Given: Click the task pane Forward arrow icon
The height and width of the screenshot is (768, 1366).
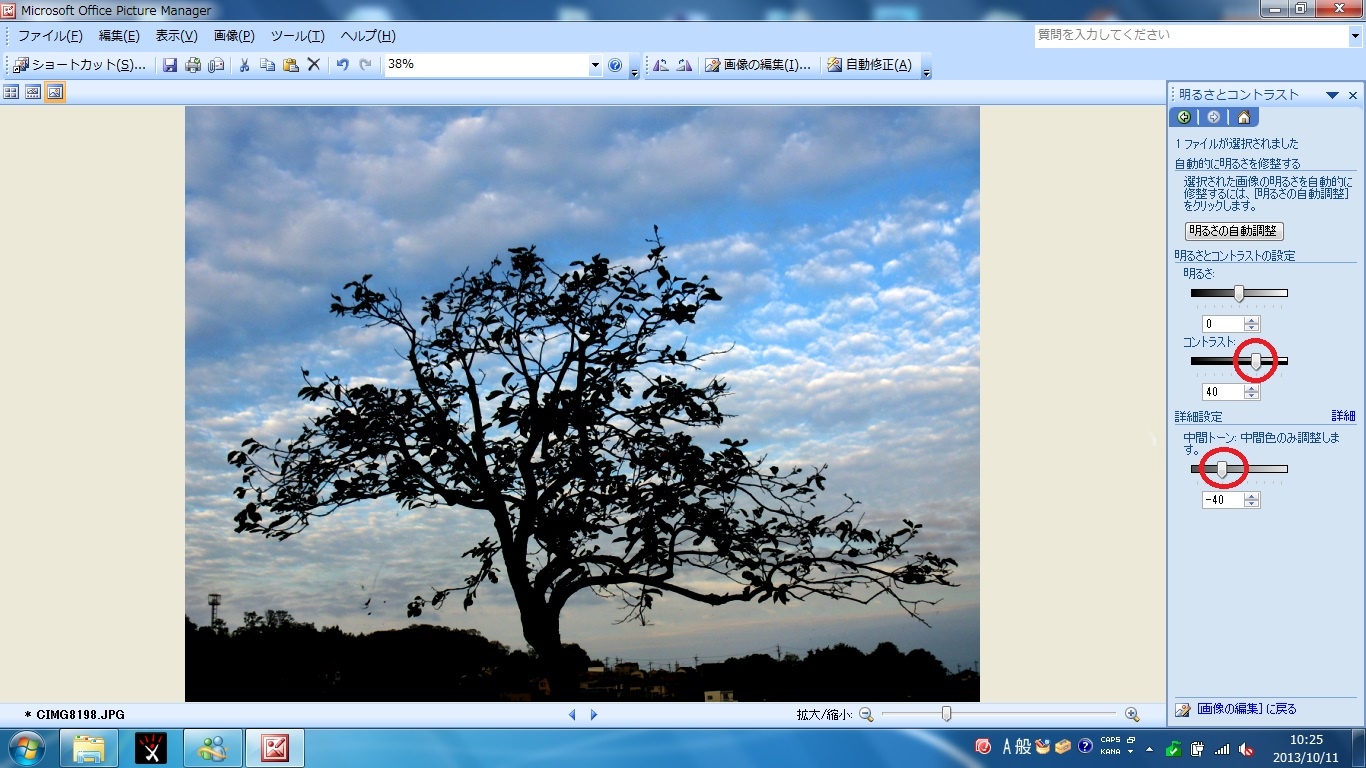Looking at the screenshot, I should click(x=1213, y=117).
